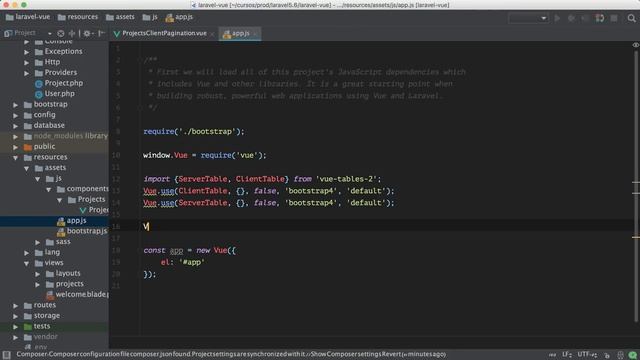Select the vendor folder

point(45,337)
